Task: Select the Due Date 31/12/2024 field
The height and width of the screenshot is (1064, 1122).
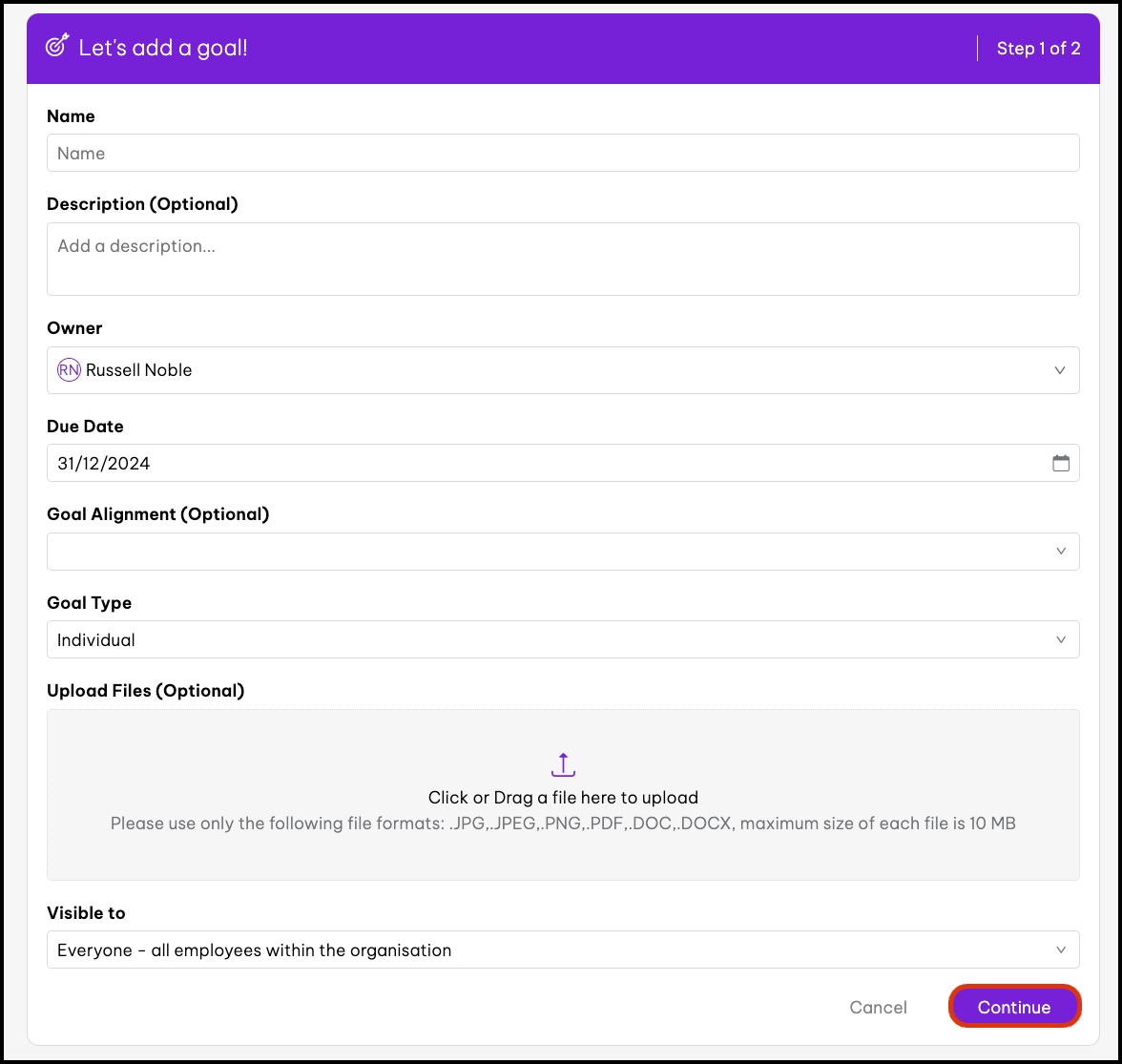Action: coord(544,464)
